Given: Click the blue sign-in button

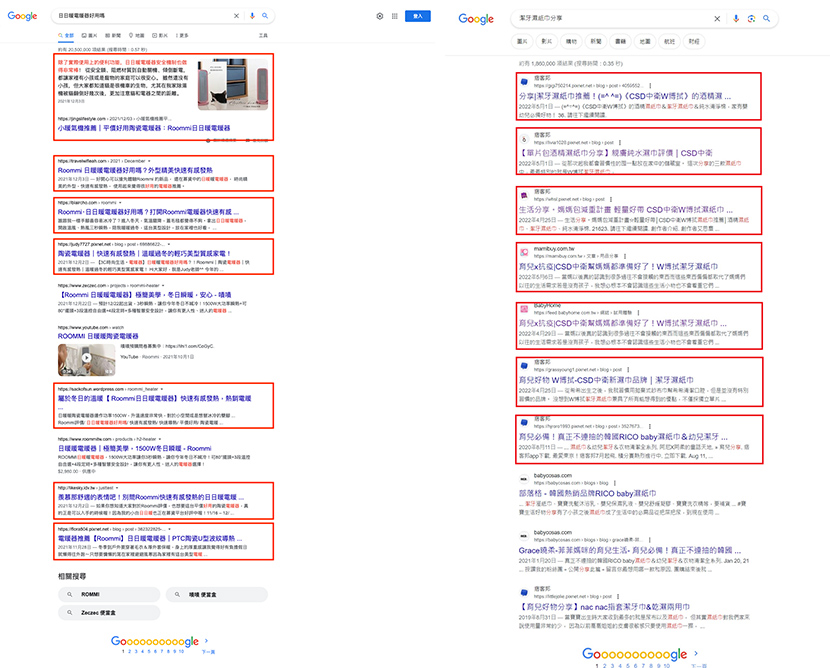Looking at the screenshot, I should coord(418,17).
